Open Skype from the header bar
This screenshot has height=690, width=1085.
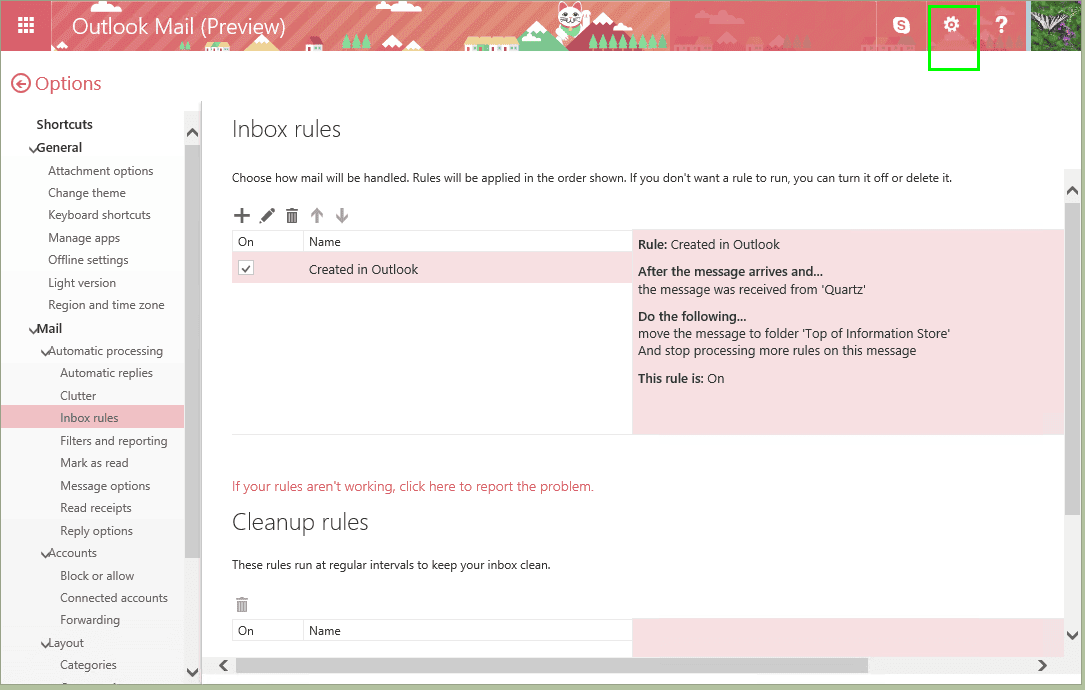click(x=901, y=26)
